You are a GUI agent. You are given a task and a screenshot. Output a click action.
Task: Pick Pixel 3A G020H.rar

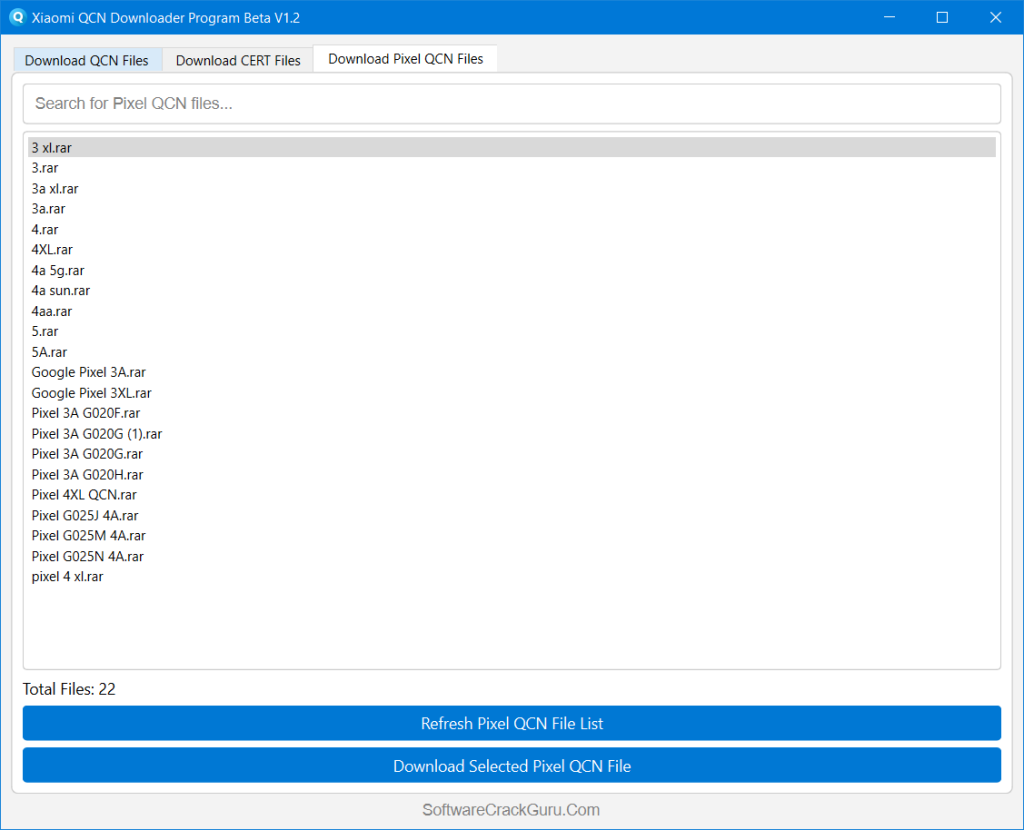pyautogui.click(x=512, y=474)
